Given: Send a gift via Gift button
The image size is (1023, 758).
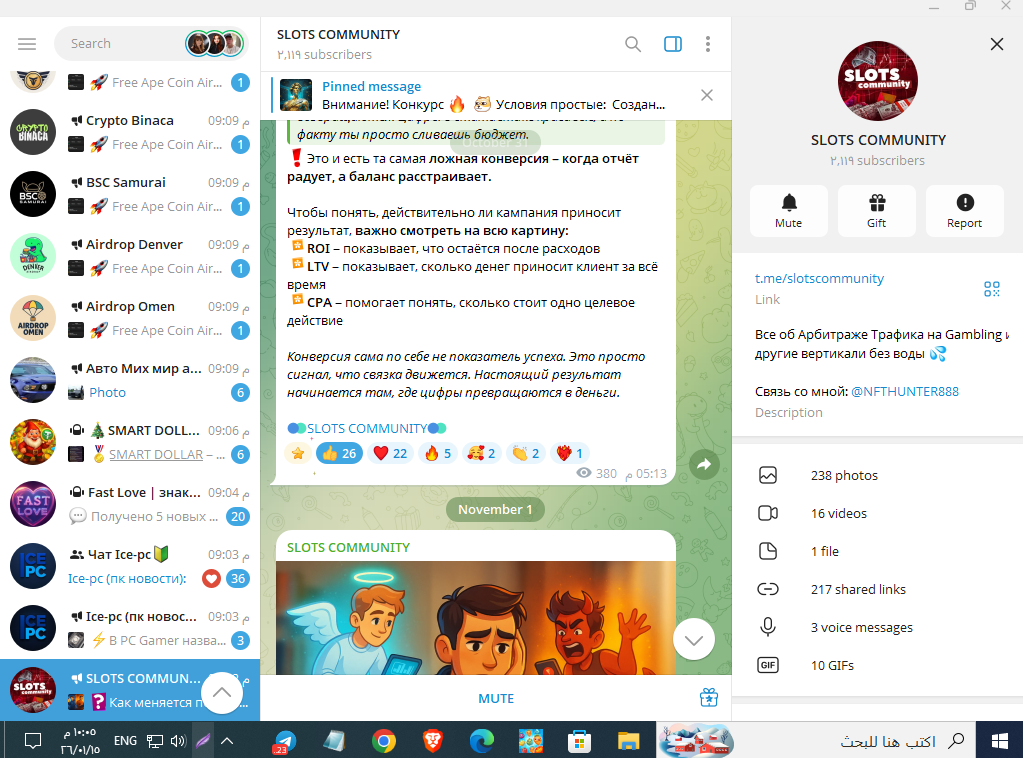Looking at the screenshot, I should pyautogui.click(x=877, y=211).
